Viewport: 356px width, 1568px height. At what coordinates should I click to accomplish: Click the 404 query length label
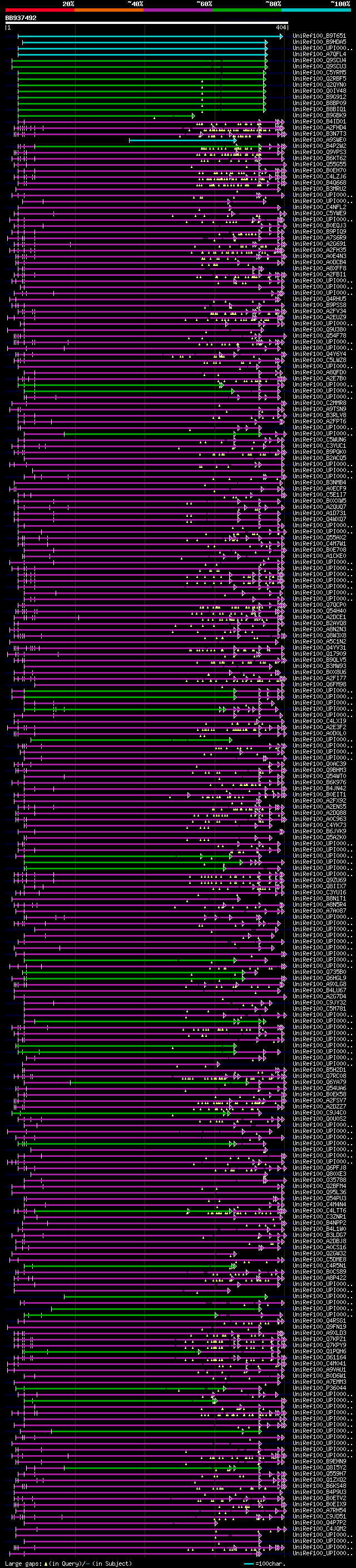[x=280, y=27]
